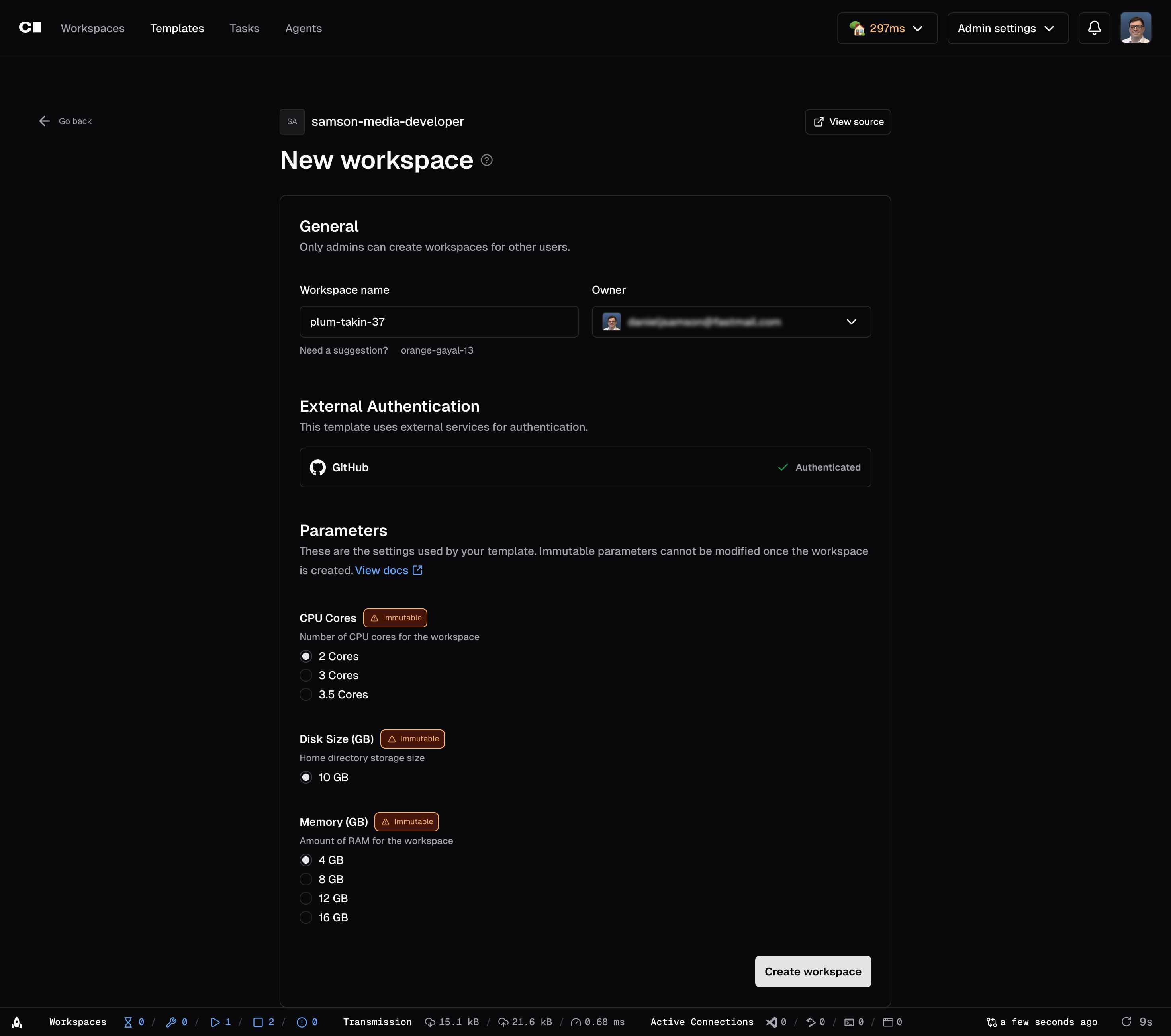This screenshot has width=1171, height=1036.
Task: Click the green Authenticated check mark
Action: click(783, 467)
